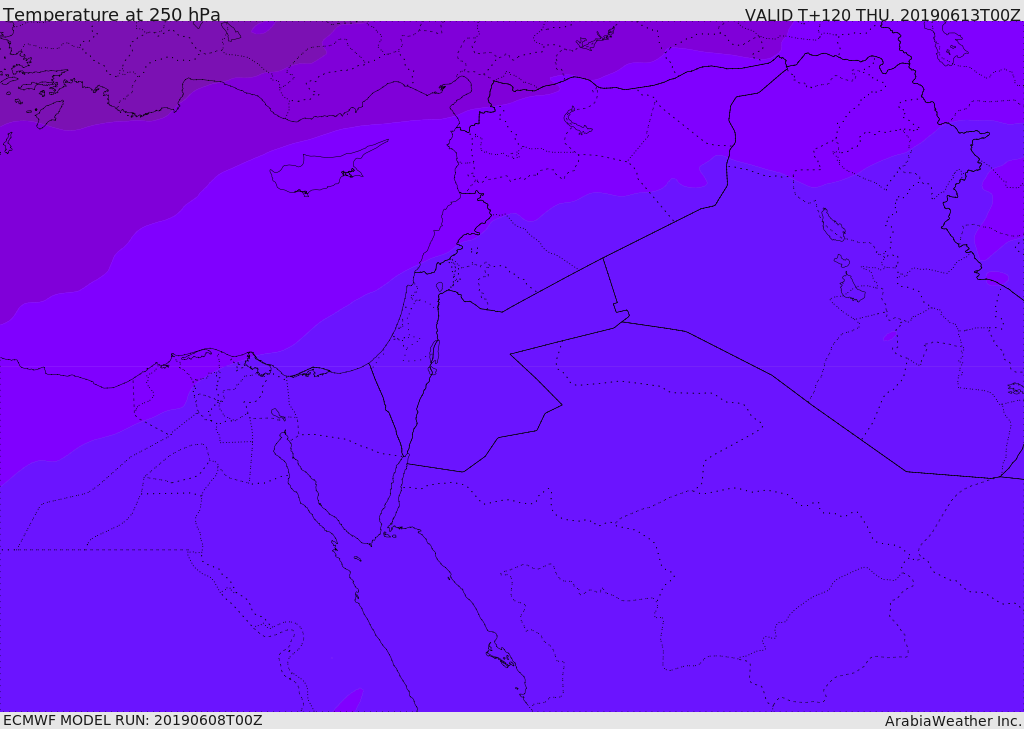Click the 'Temperature at 250 hPa' title text

(112, 14)
